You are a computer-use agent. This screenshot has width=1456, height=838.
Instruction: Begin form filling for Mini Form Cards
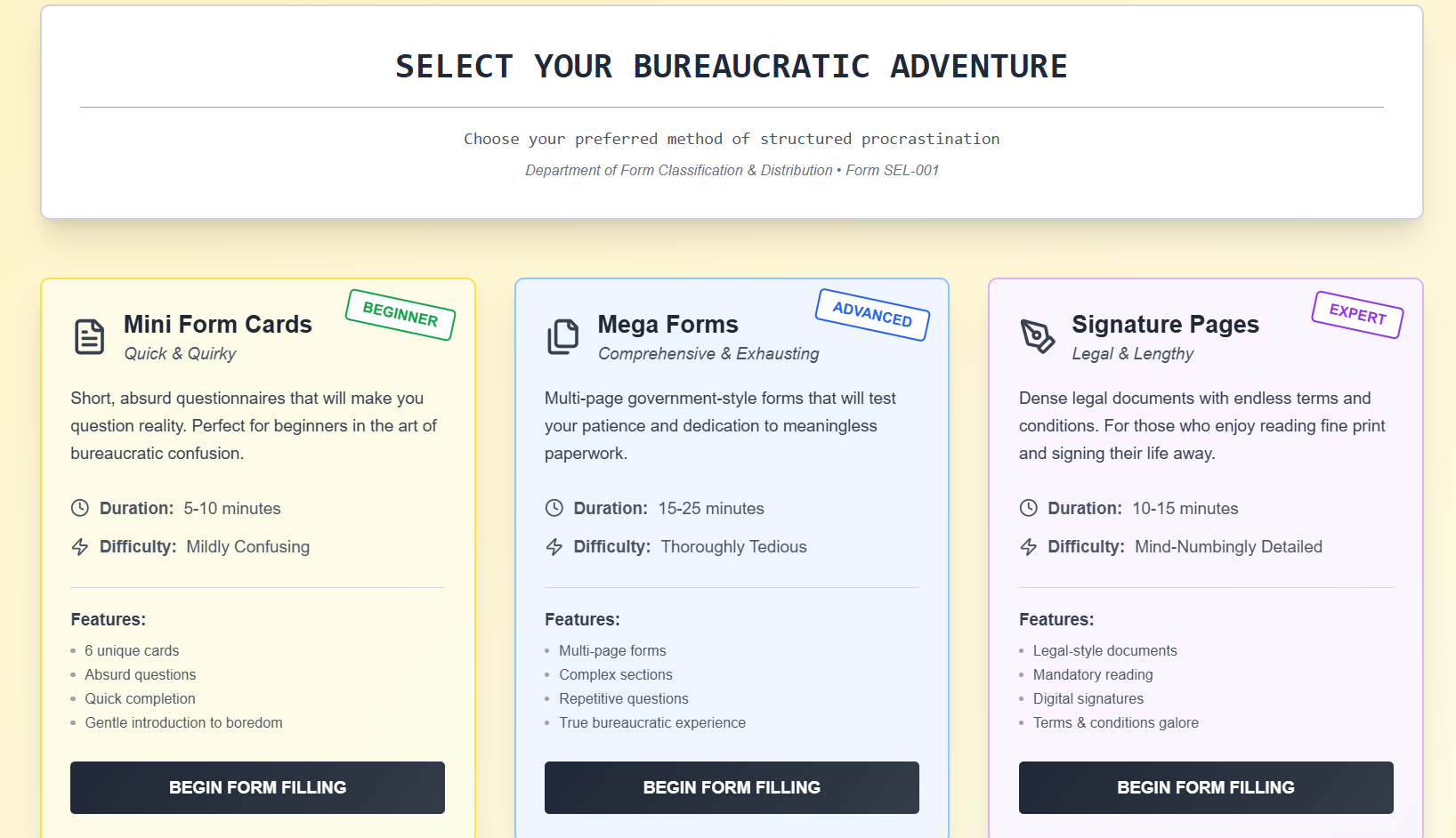click(257, 787)
